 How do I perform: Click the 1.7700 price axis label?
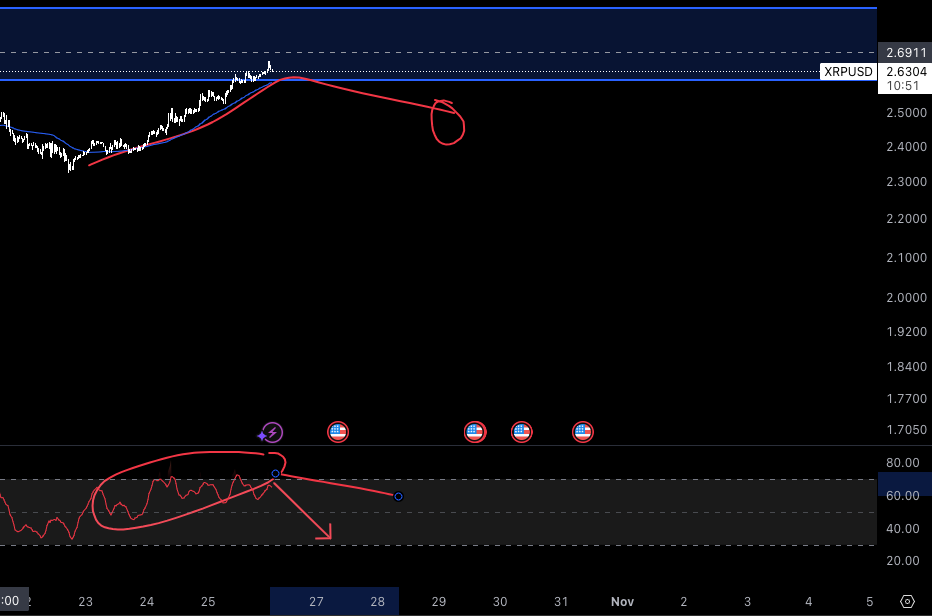point(906,398)
